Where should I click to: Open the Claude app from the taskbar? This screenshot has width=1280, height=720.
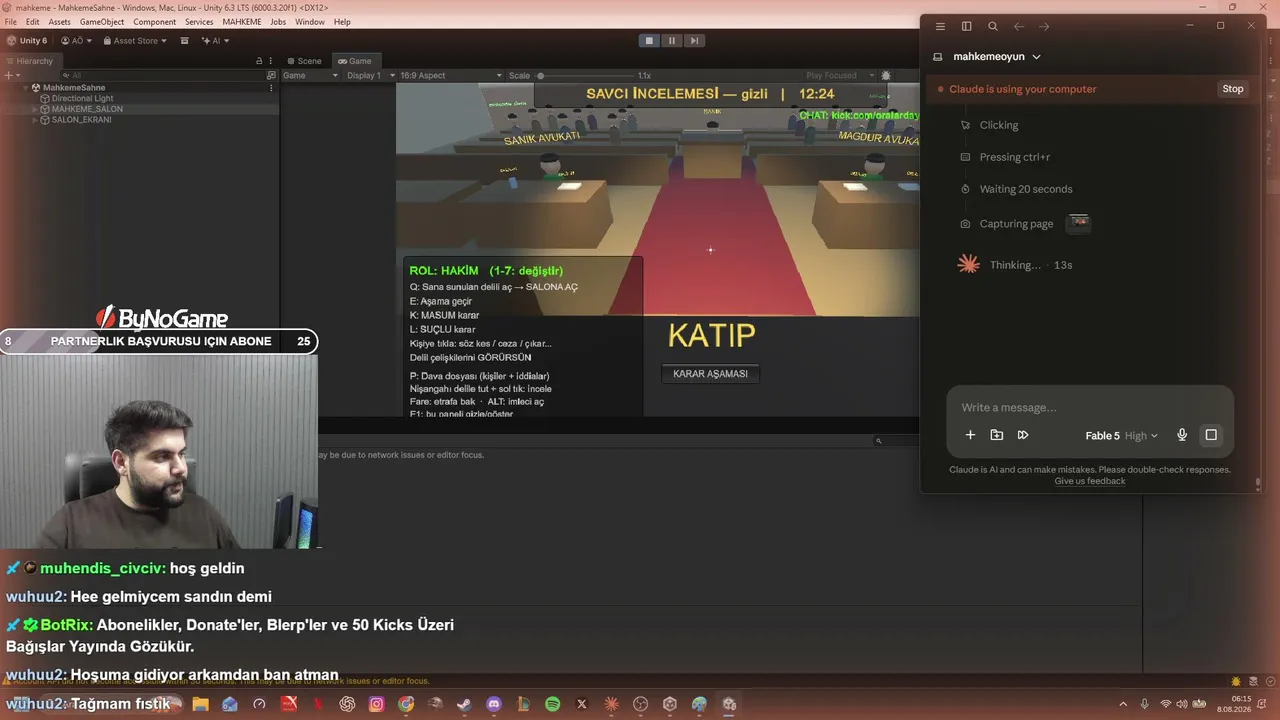612,704
